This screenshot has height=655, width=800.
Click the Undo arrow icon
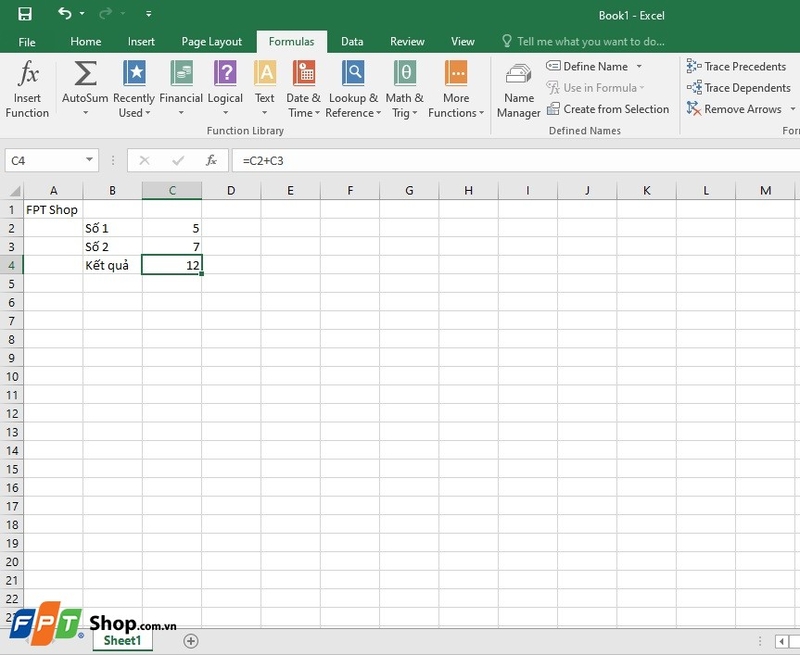coord(64,13)
